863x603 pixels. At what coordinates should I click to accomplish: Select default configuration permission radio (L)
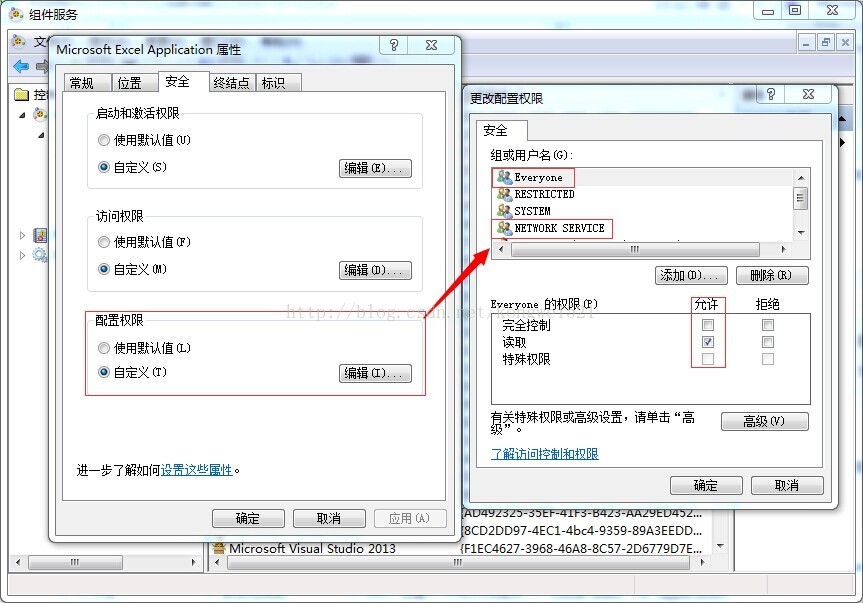click(x=103, y=348)
